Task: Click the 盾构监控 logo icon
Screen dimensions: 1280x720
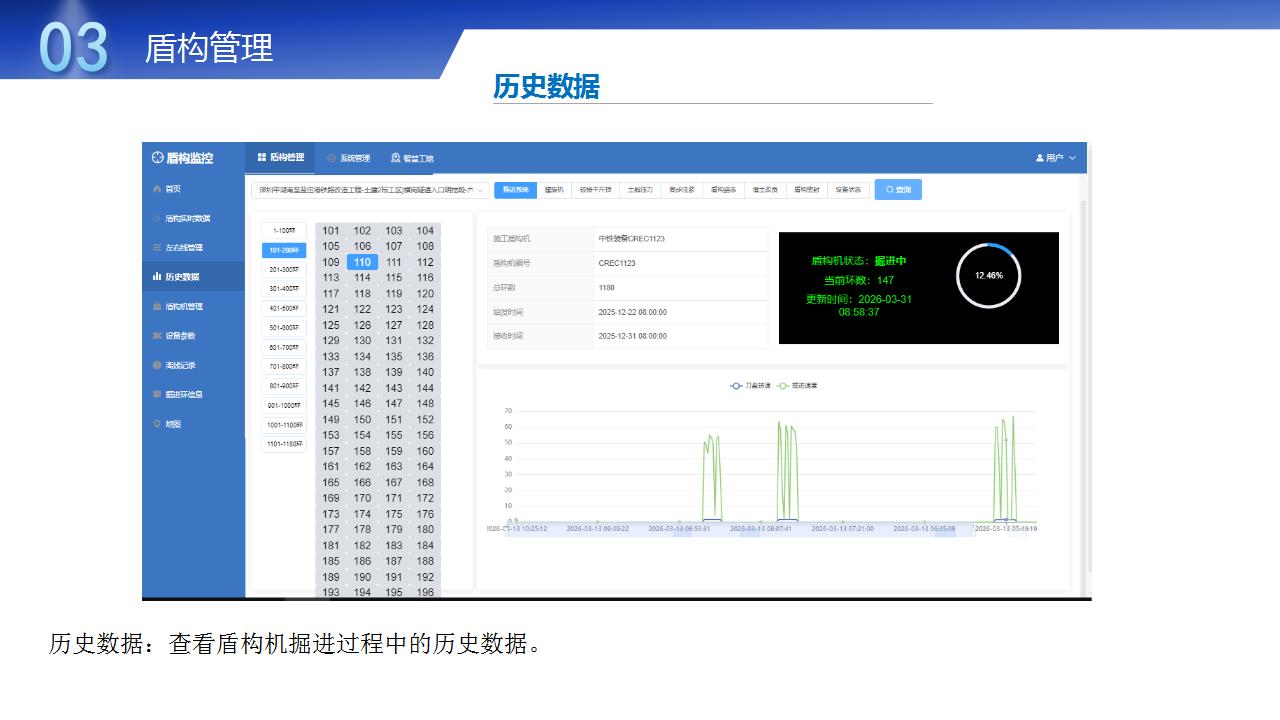Action: tap(157, 158)
